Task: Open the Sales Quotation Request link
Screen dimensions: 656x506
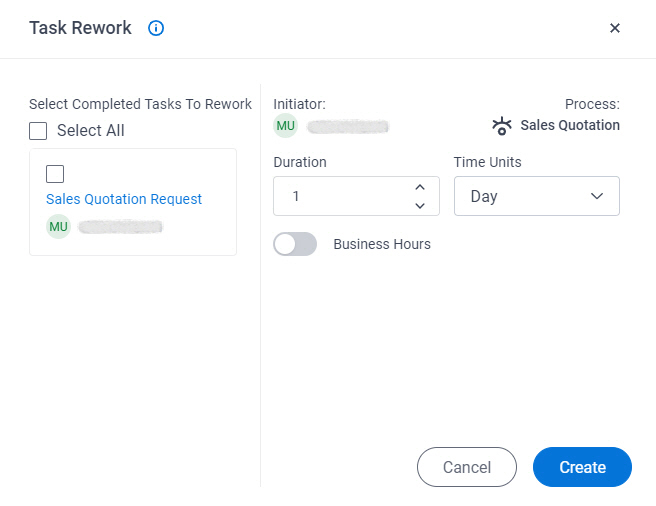Action: 124,199
